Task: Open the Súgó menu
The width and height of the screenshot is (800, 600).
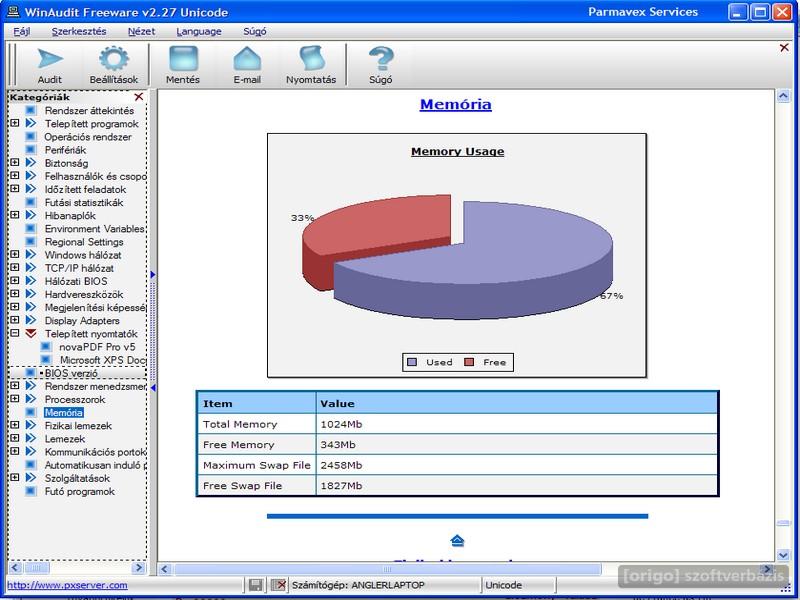Action: pyautogui.click(x=255, y=32)
